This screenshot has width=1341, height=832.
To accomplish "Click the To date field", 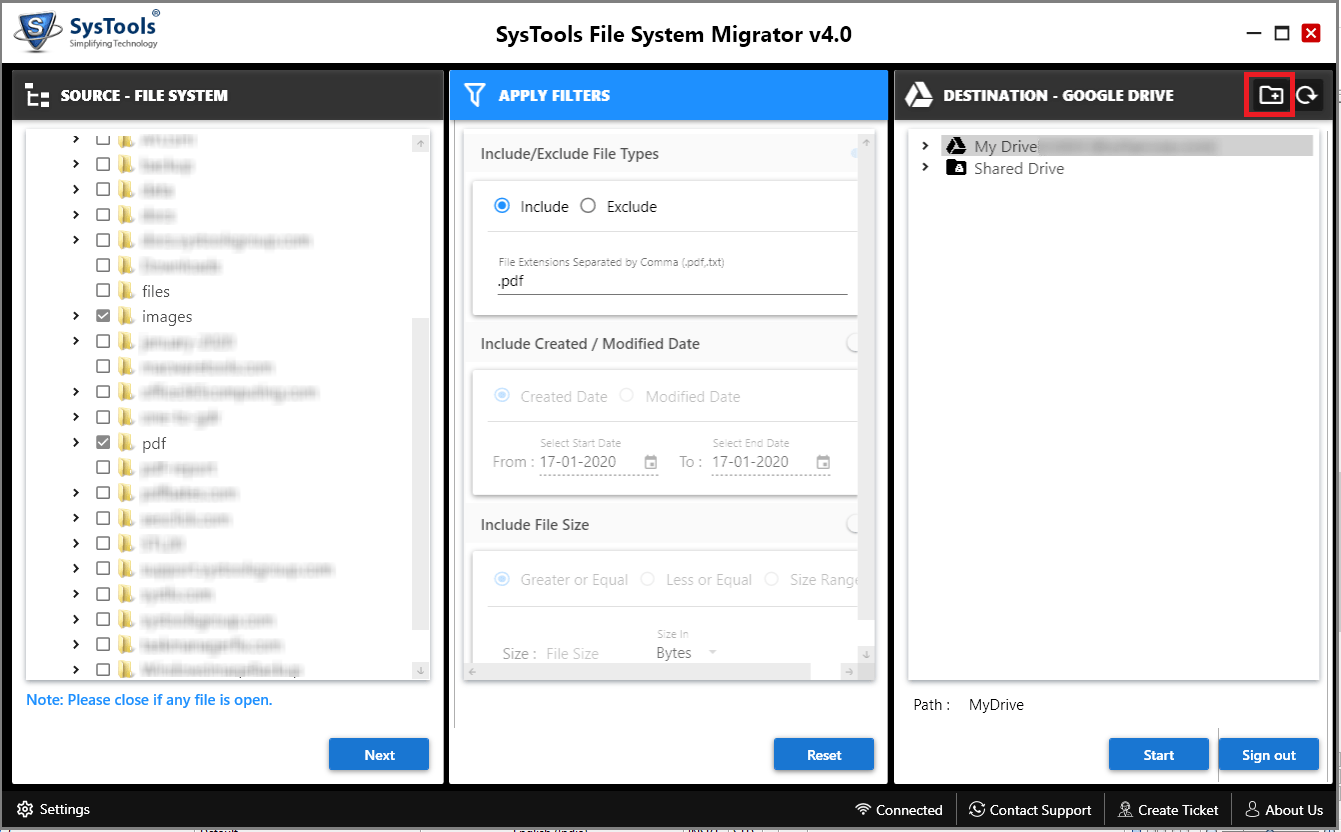I will 771,462.
